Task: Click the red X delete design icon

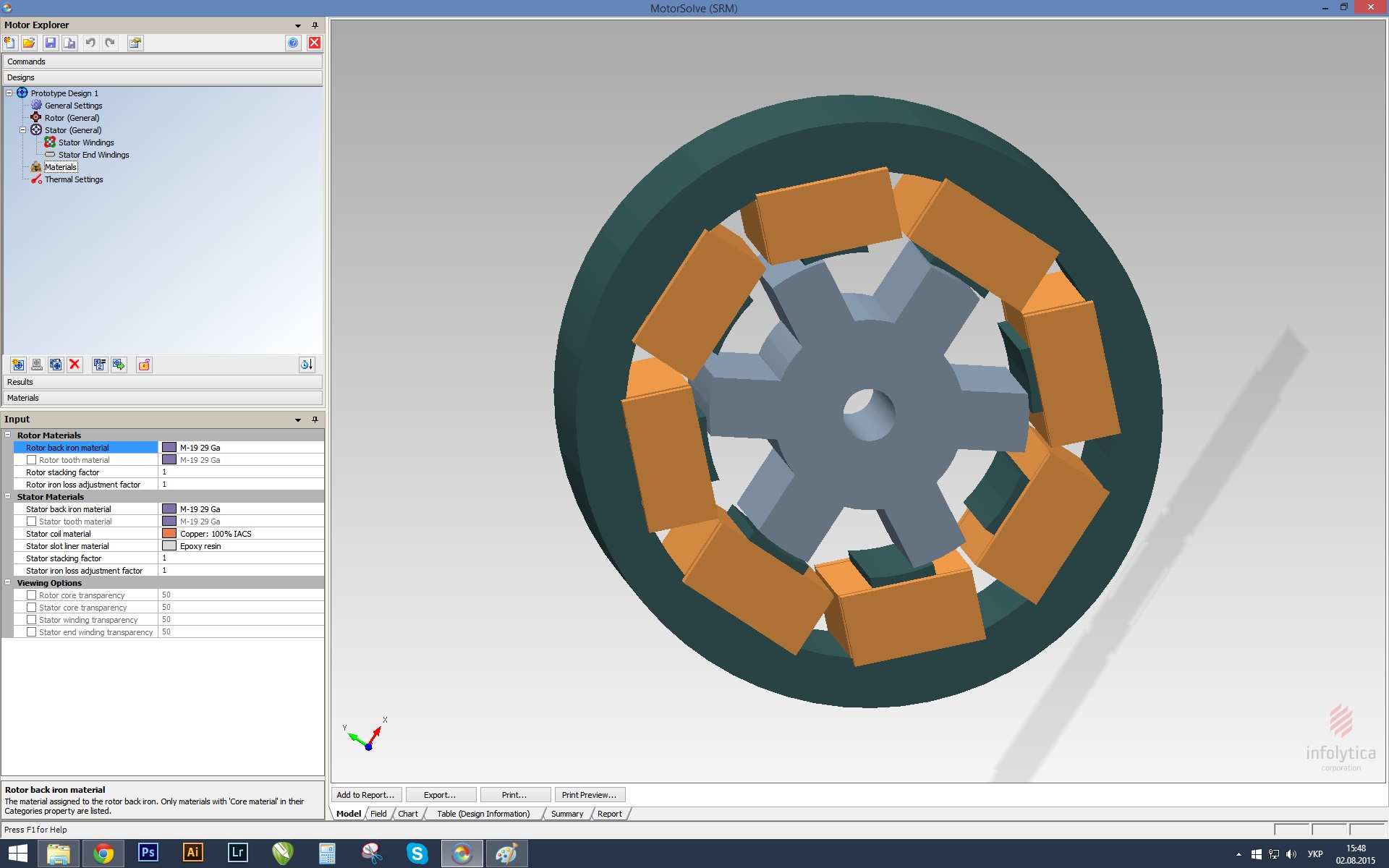Action: pos(75,365)
